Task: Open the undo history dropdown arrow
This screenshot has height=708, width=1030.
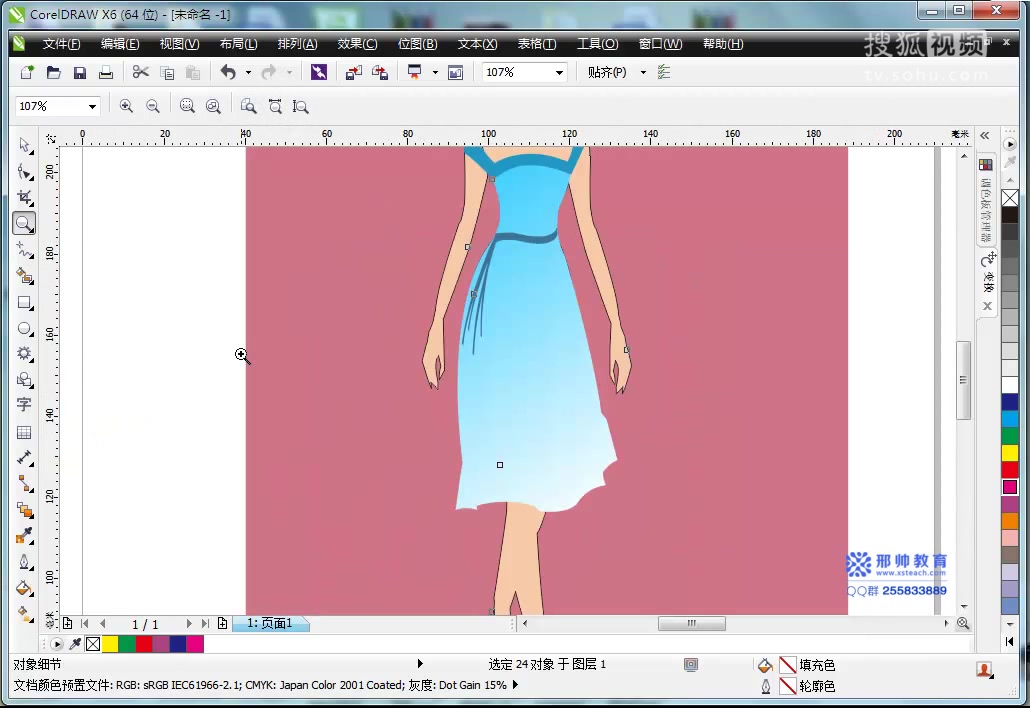Action: coord(248,72)
